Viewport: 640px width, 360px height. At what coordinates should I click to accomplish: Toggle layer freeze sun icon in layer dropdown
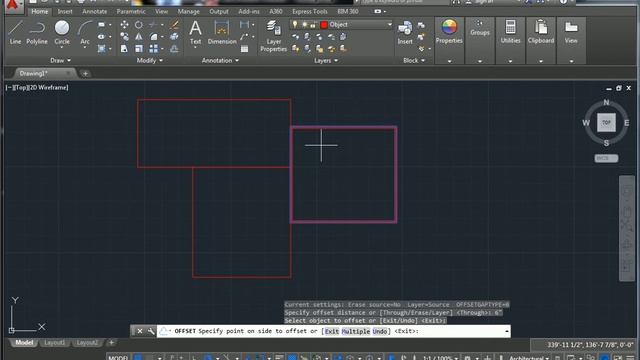pos(304,25)
